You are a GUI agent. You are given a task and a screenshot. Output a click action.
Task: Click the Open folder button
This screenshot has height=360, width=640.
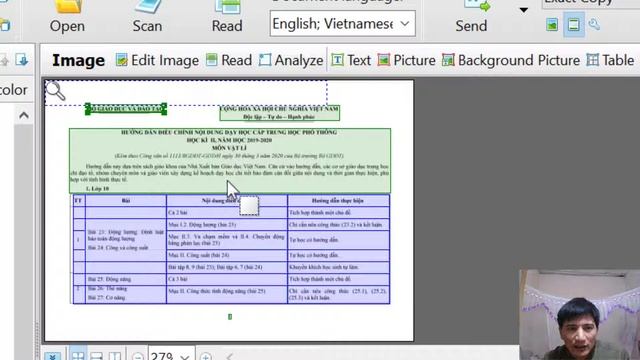(67, 17)
